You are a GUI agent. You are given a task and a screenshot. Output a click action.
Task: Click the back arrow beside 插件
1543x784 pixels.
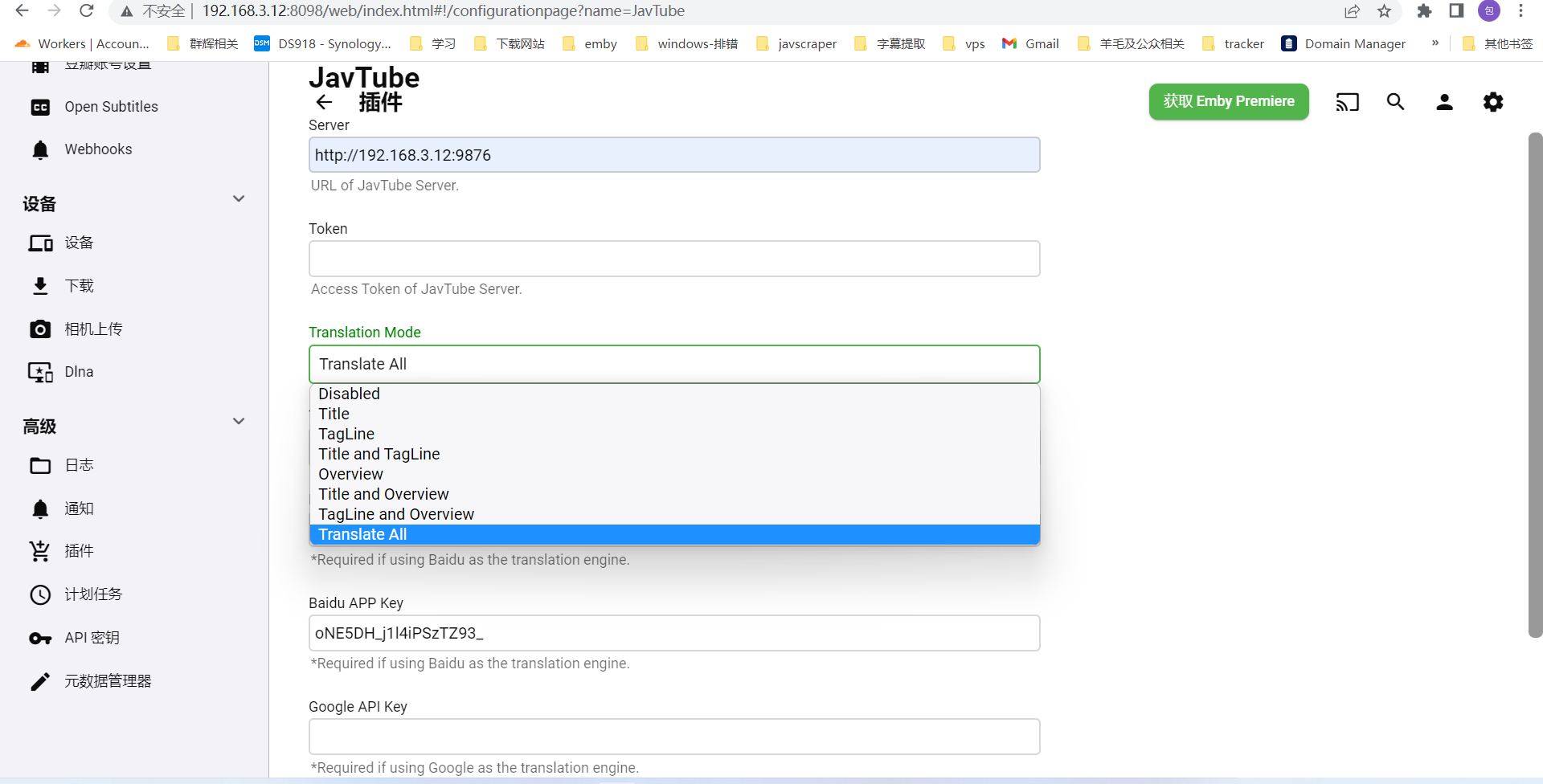[324, 102]
